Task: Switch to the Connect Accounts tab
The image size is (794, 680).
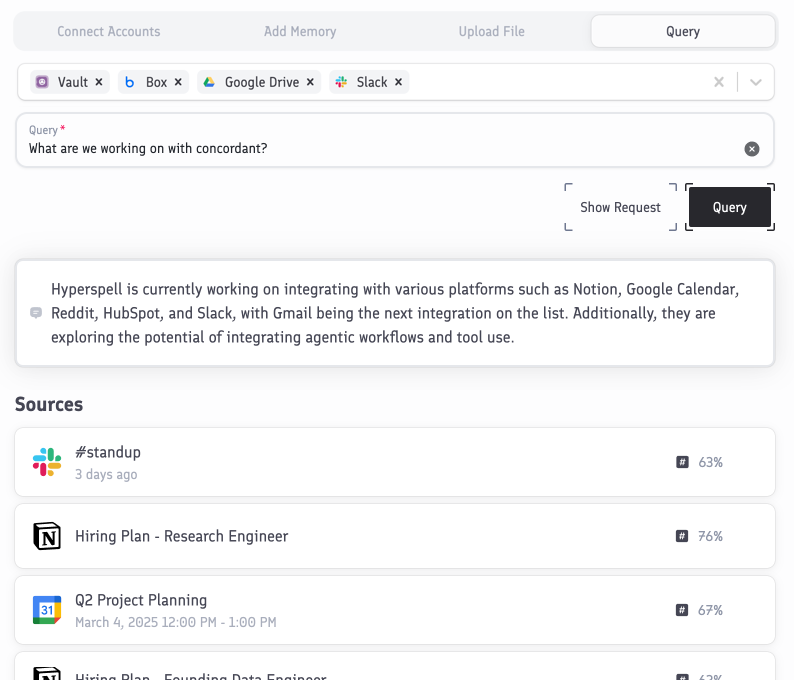Action: [x=108, y=31]
